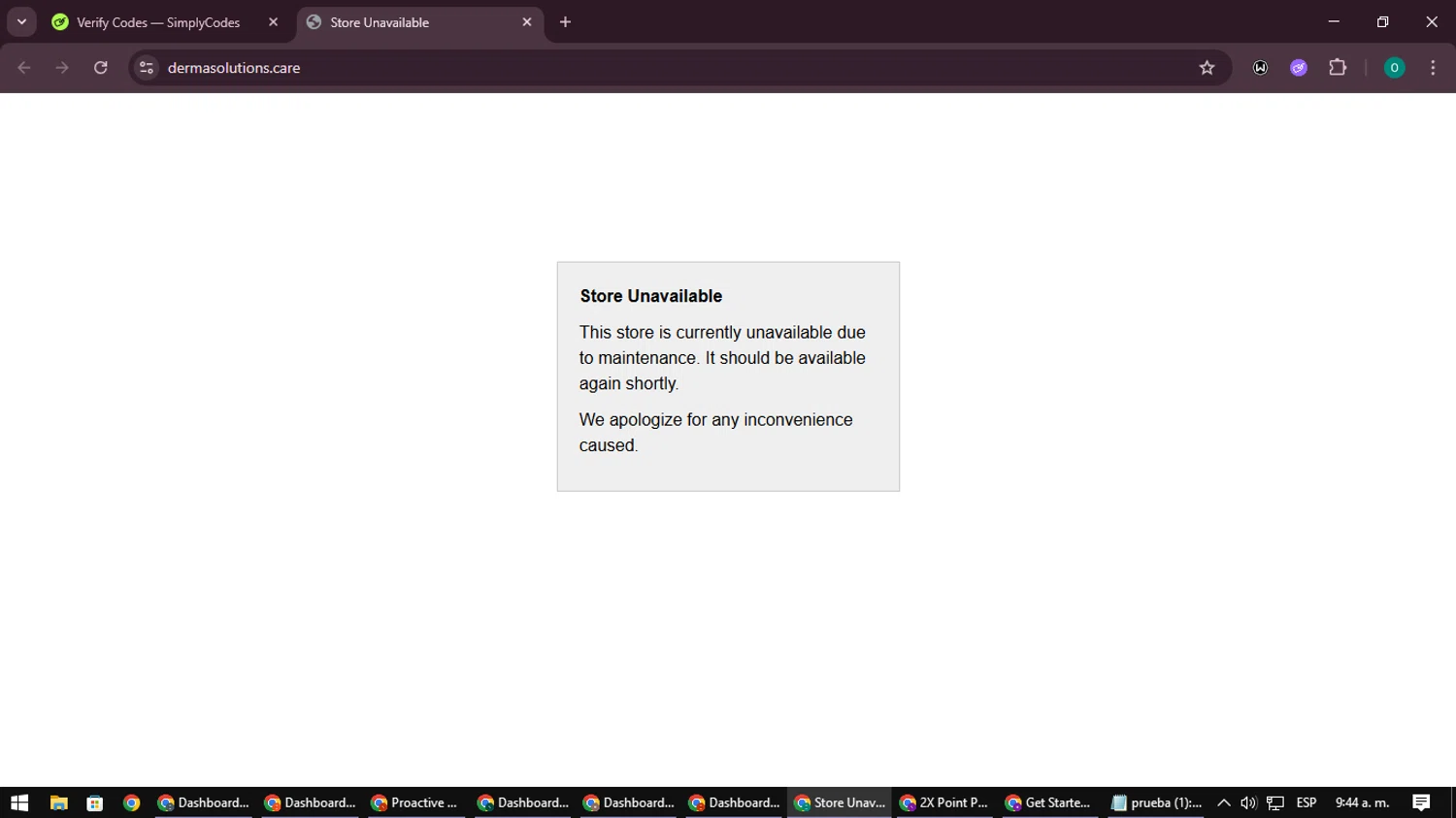Close the Verify Codes — SimplyCodes tab
This screenshot has width=1456, height=818.
(273, 22)
